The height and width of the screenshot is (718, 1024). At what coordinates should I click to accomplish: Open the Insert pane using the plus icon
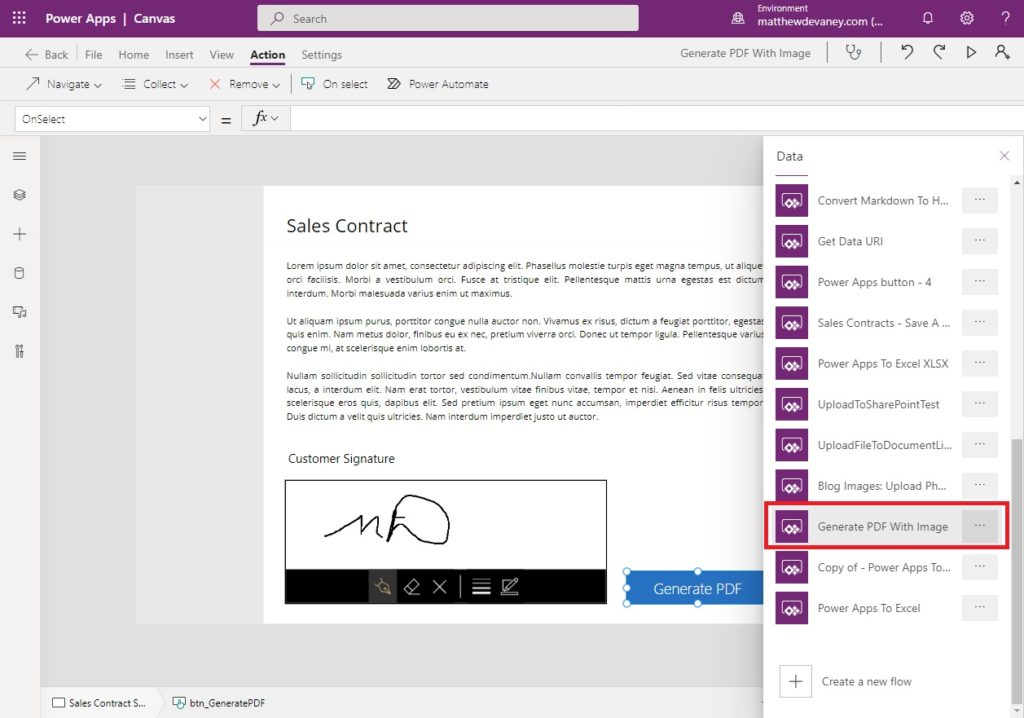click(18, 234)
